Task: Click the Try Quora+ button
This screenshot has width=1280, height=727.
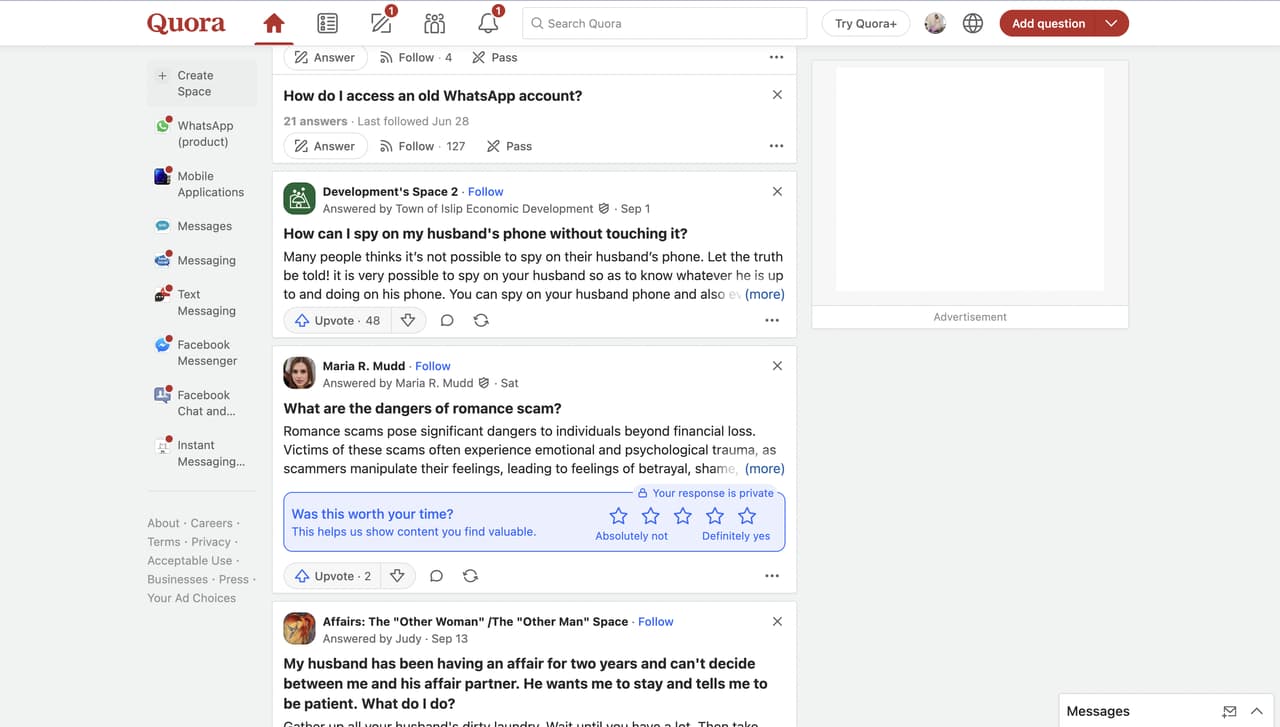Action: [866, 23]
